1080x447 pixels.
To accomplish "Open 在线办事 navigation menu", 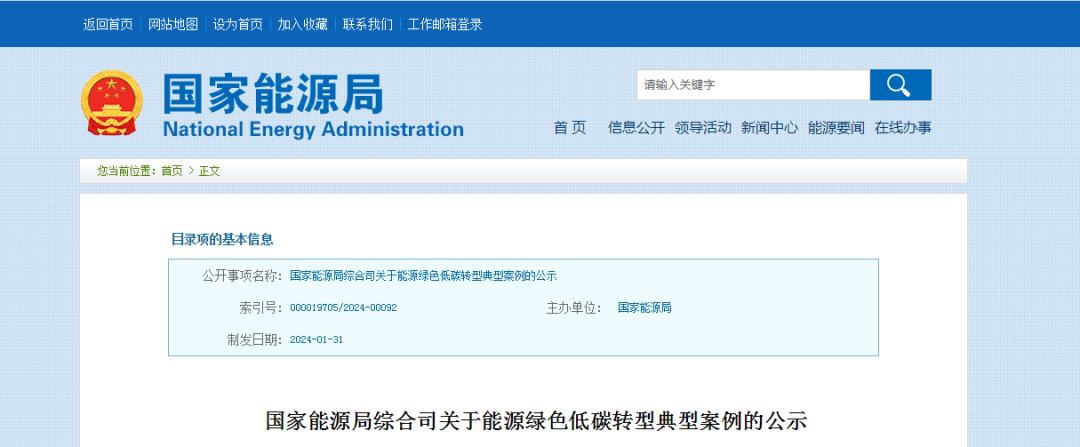I will [x=903, y=127].
